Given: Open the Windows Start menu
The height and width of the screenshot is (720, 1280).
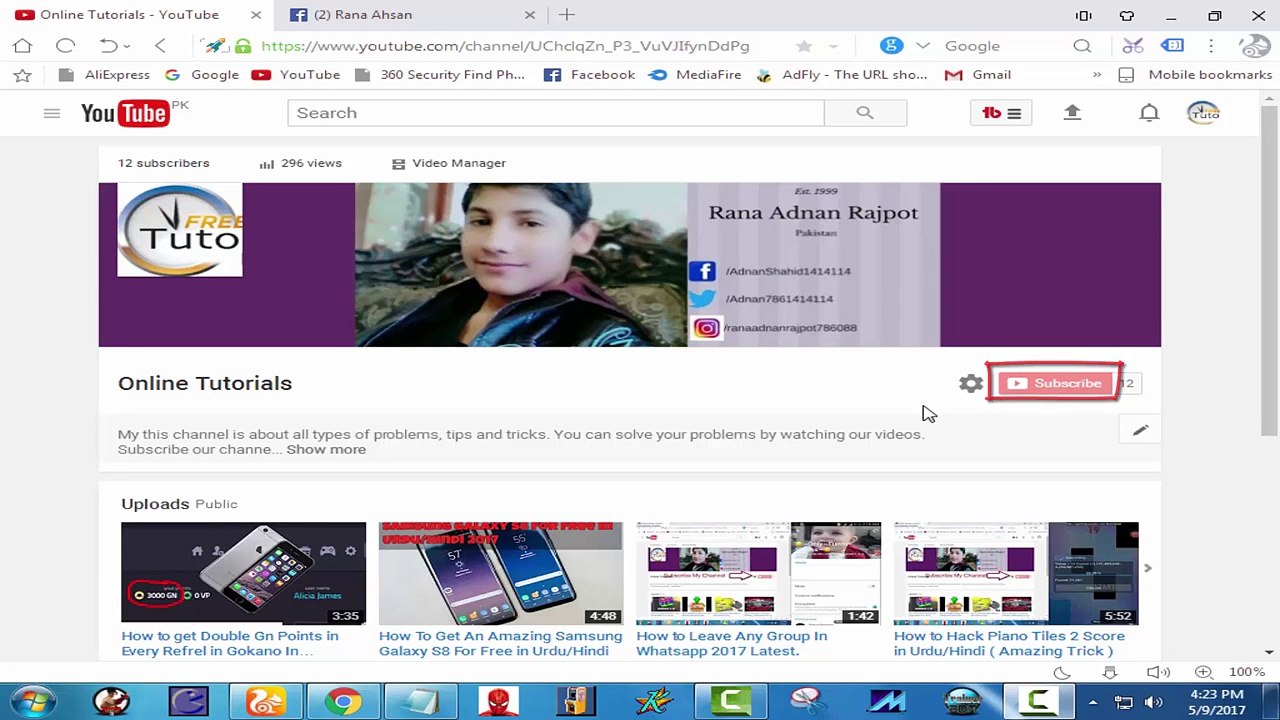Looking at the screenshot, I should 32,701.
